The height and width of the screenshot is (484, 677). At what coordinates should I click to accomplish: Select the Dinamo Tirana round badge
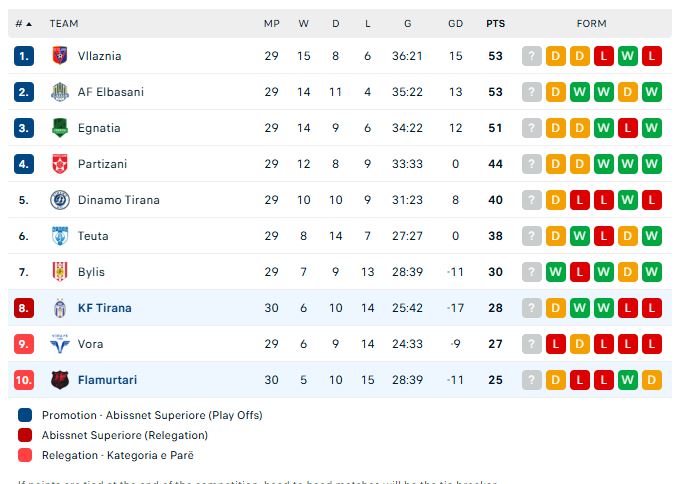(60, 200)
